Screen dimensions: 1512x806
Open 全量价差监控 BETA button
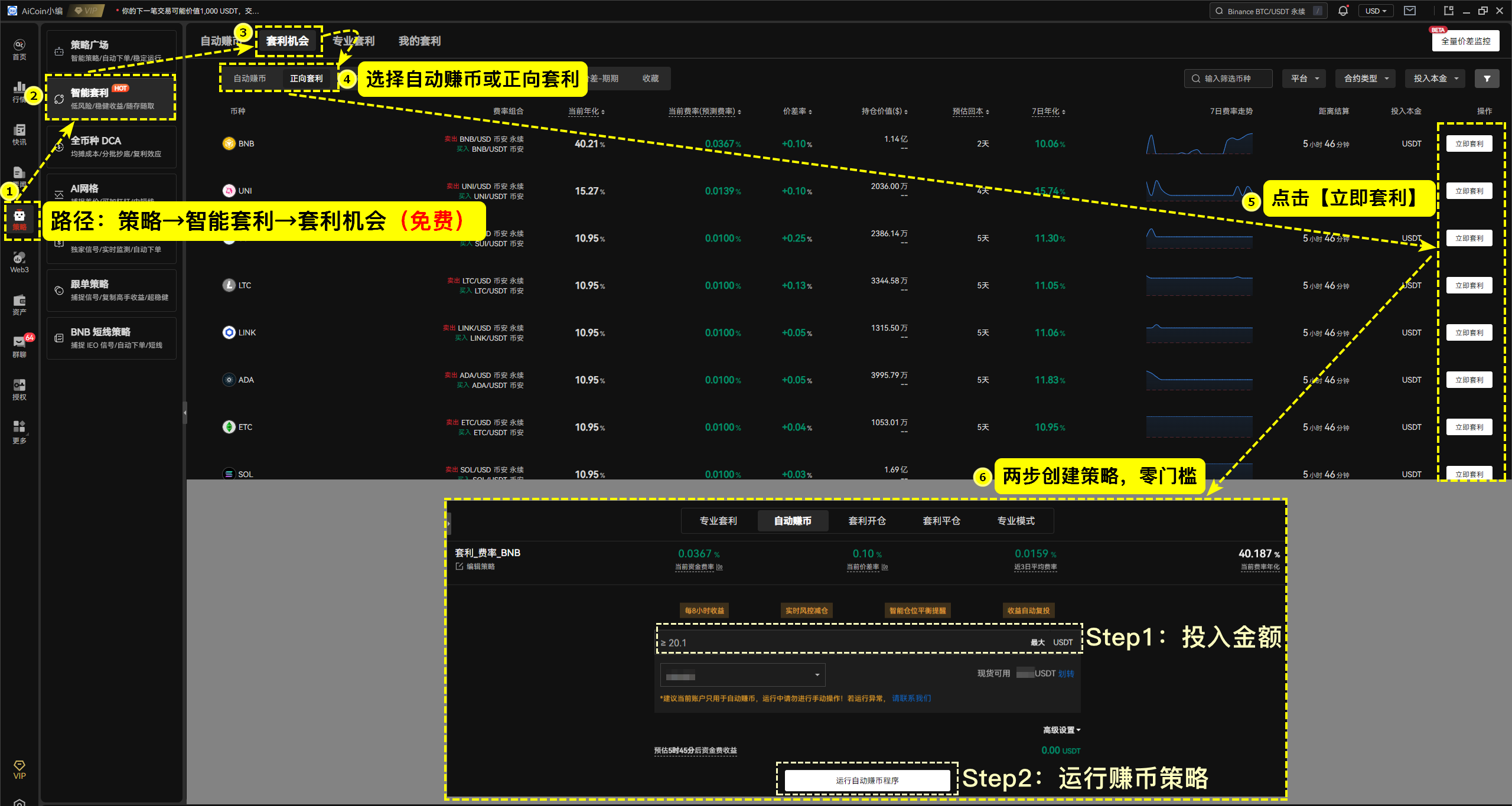tap(1465, 41)
